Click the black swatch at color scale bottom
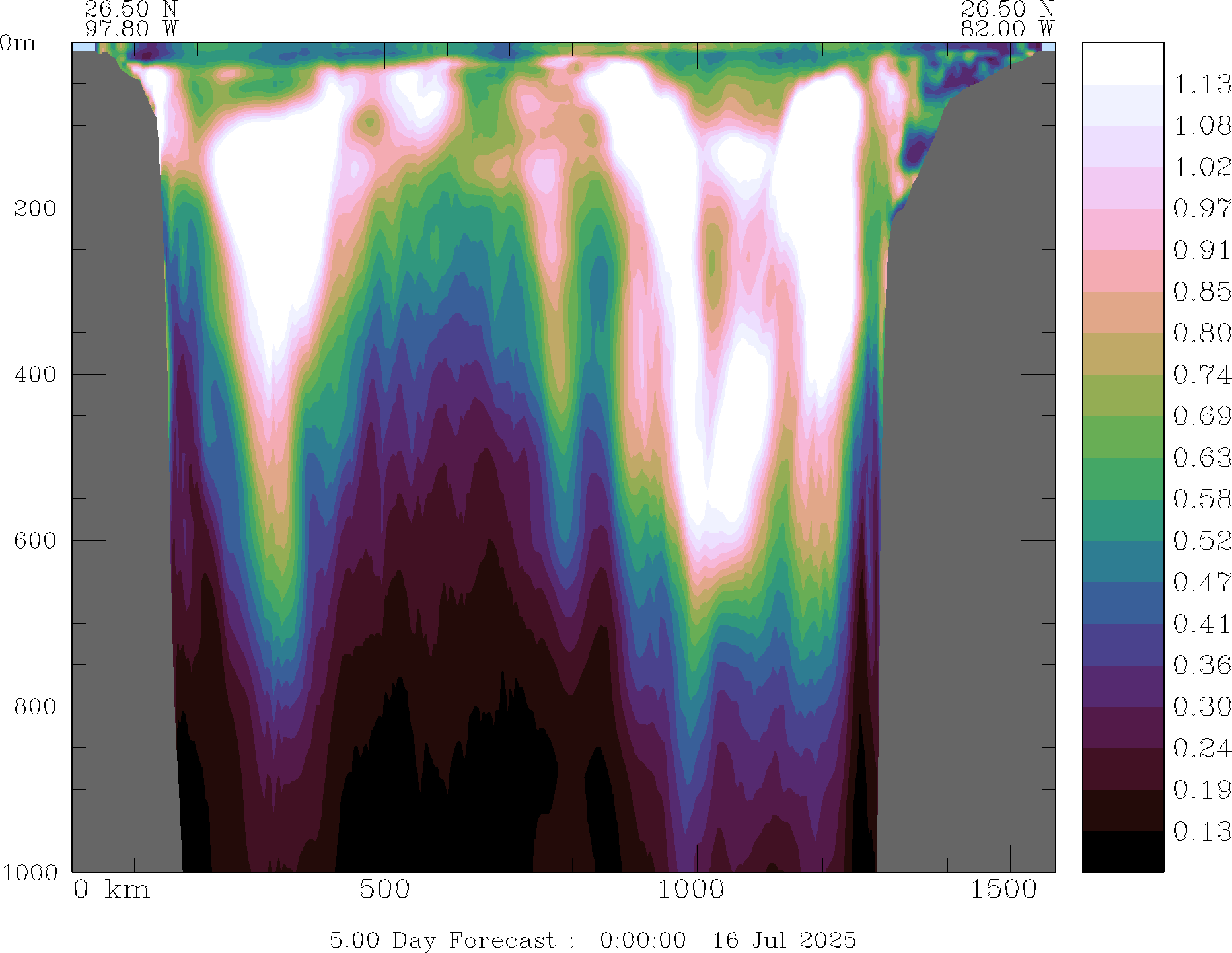Screen dimensions: 1232x953 click(1122, 852)
